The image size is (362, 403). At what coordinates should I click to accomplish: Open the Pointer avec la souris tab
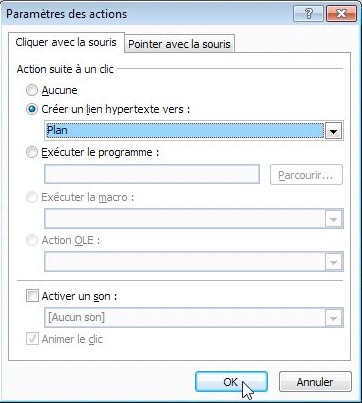click(179, 44)
